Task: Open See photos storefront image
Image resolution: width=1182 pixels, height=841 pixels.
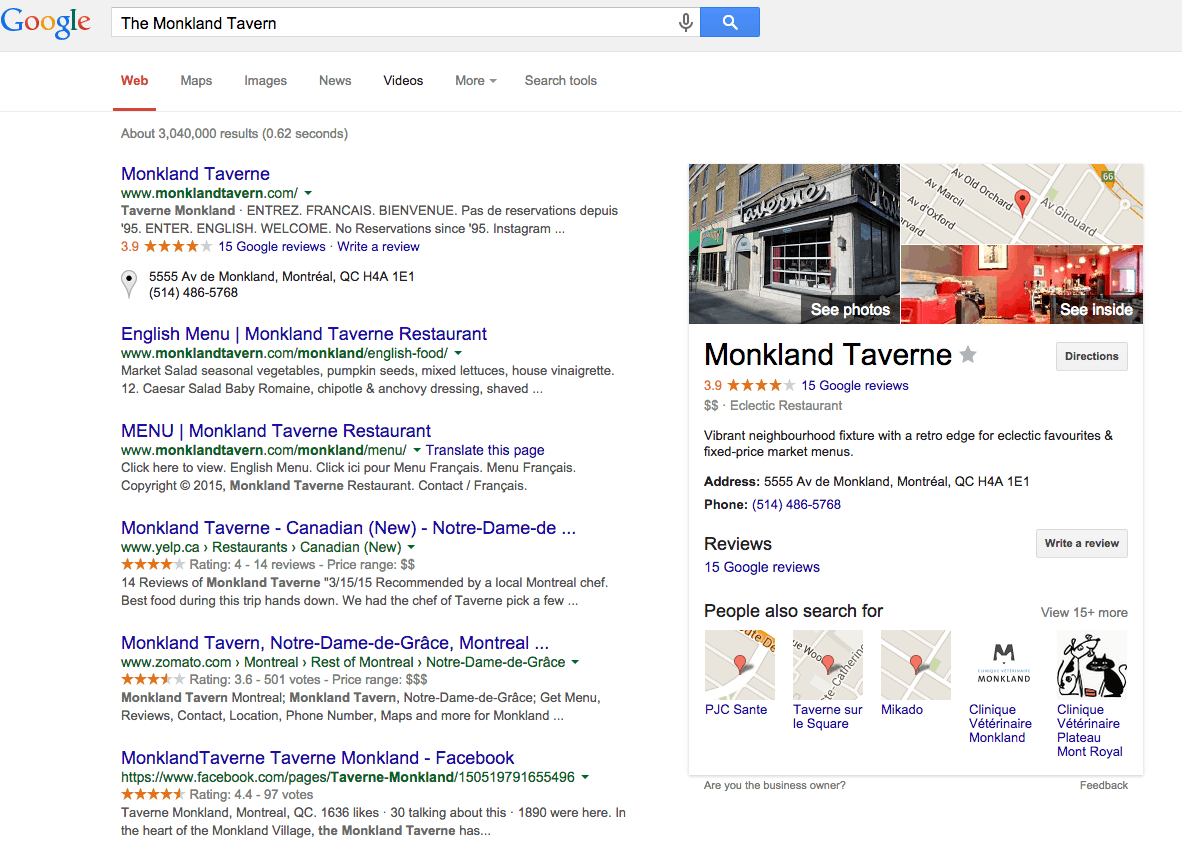Action: (x=794, y=244)
